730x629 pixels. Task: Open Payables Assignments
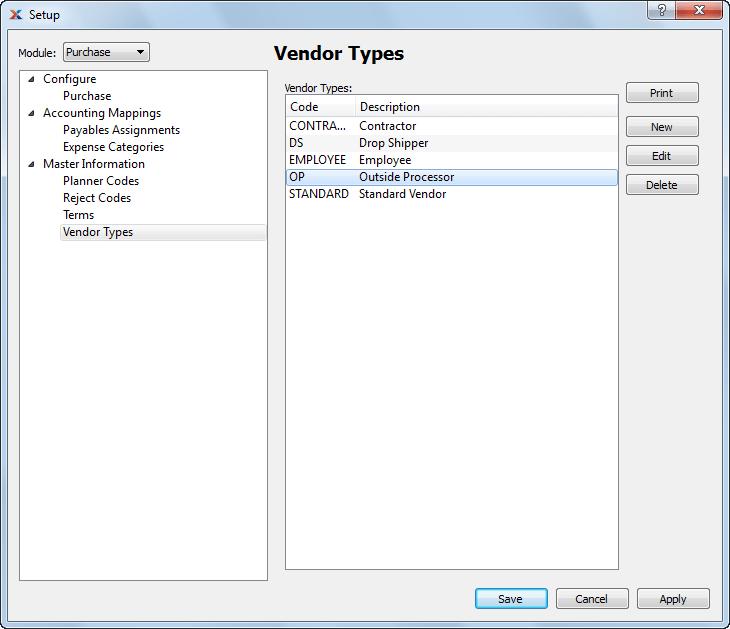(122, 130)
